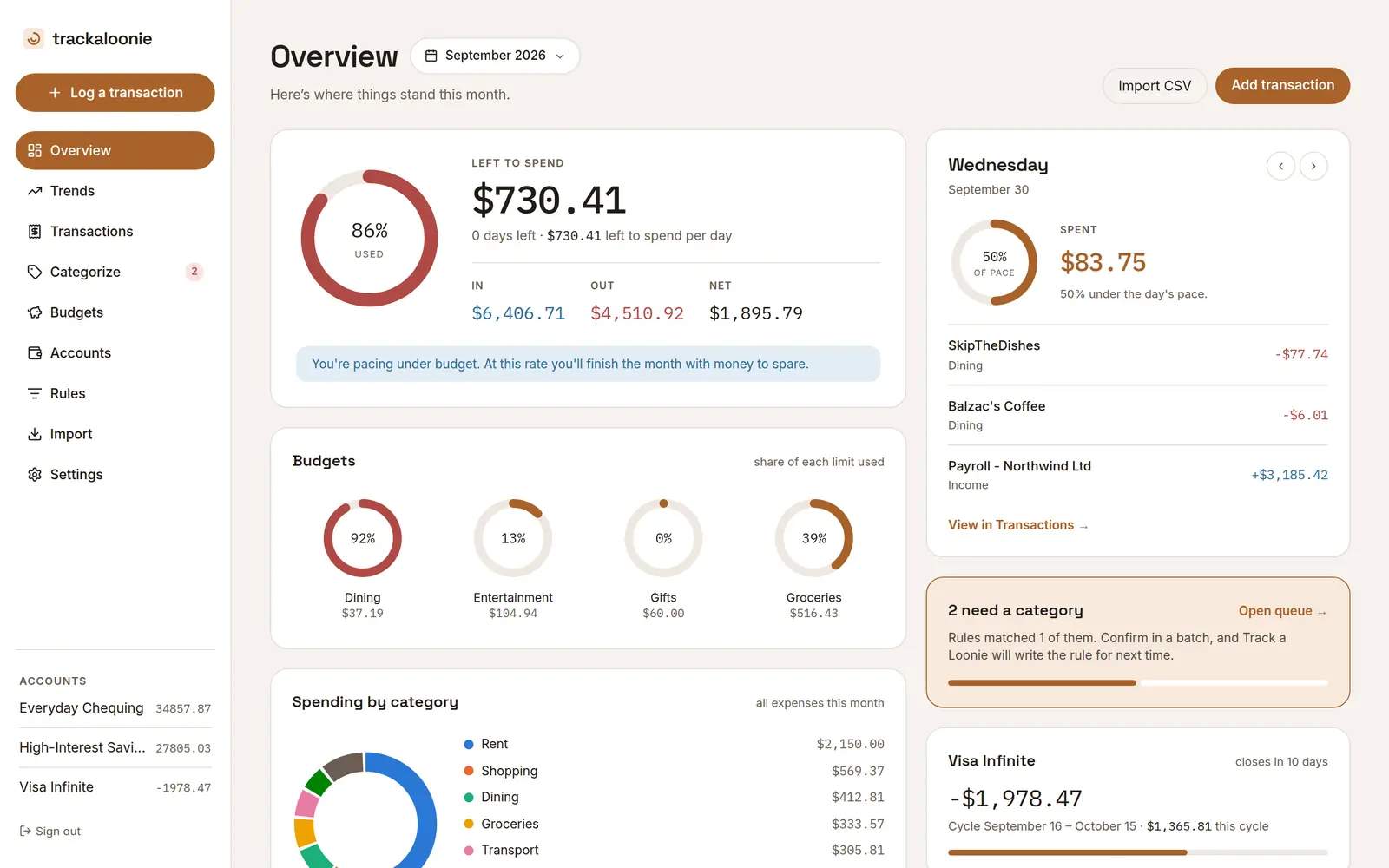Open the Transactions page
The width and height of the screenshot is (1389, 868).
[x=115, y=232]
